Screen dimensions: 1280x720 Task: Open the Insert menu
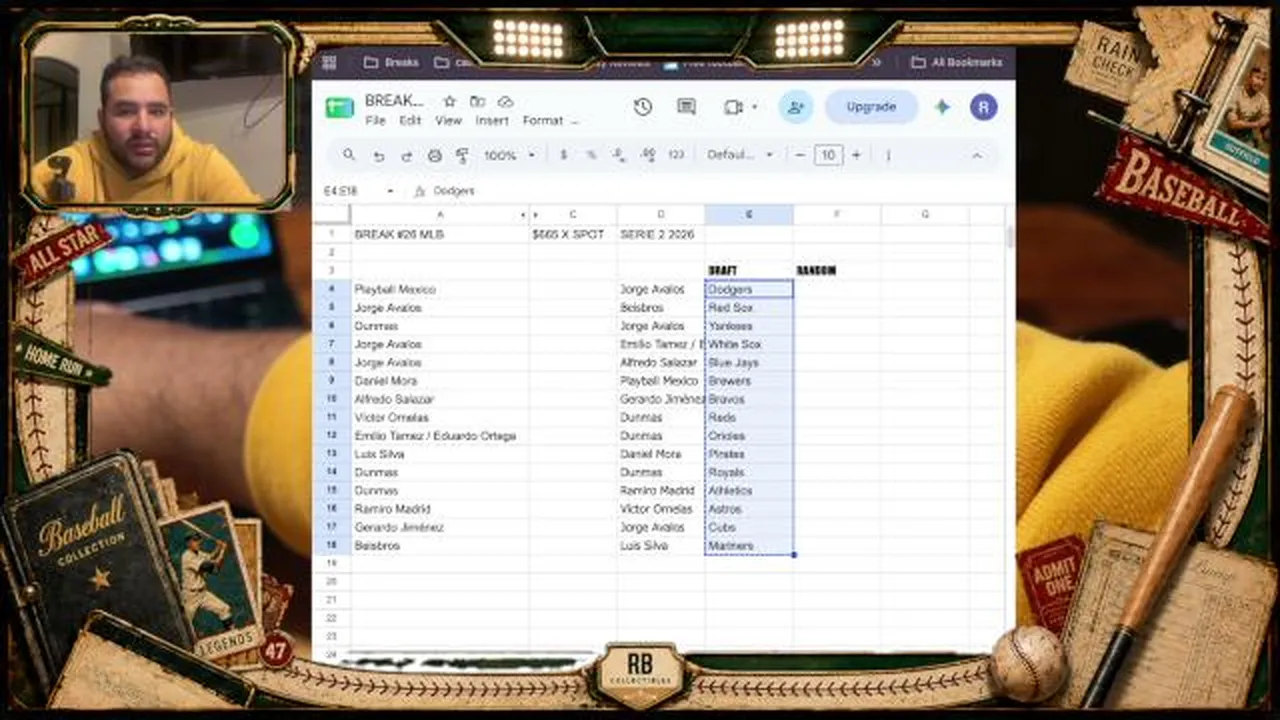coord(492,121)
